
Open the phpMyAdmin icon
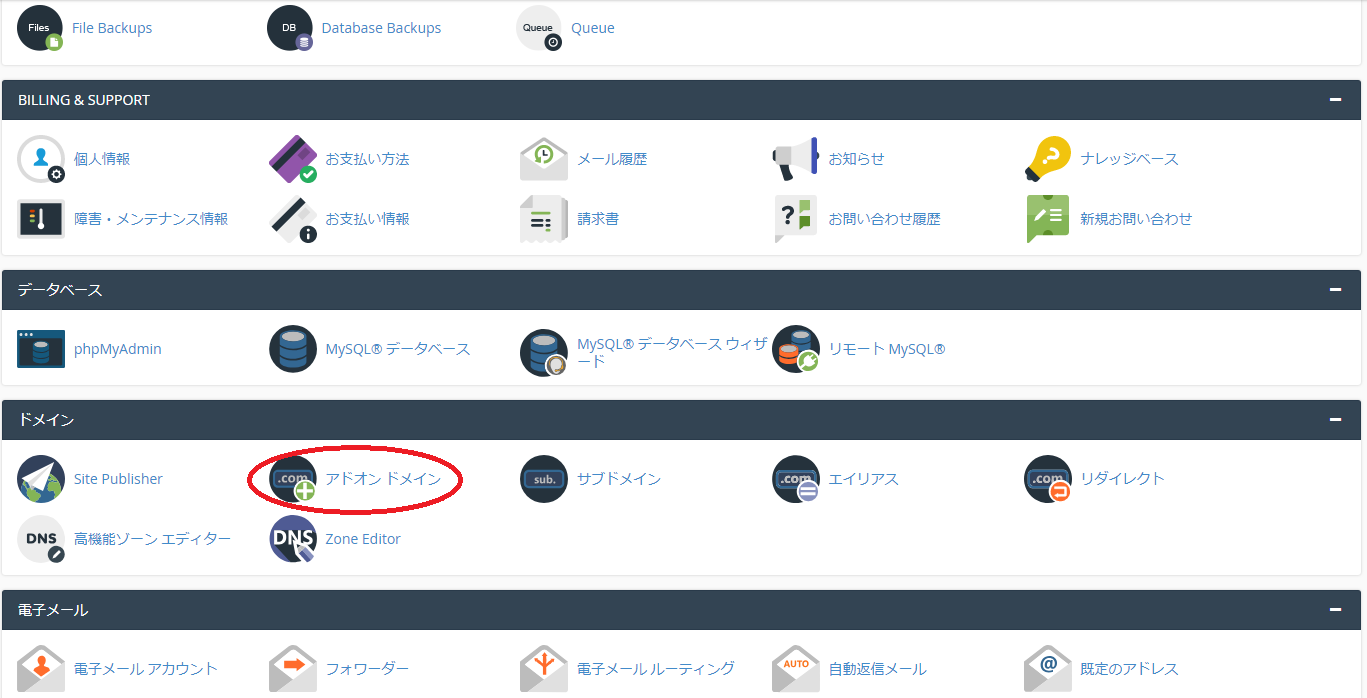tap(41, 349)
